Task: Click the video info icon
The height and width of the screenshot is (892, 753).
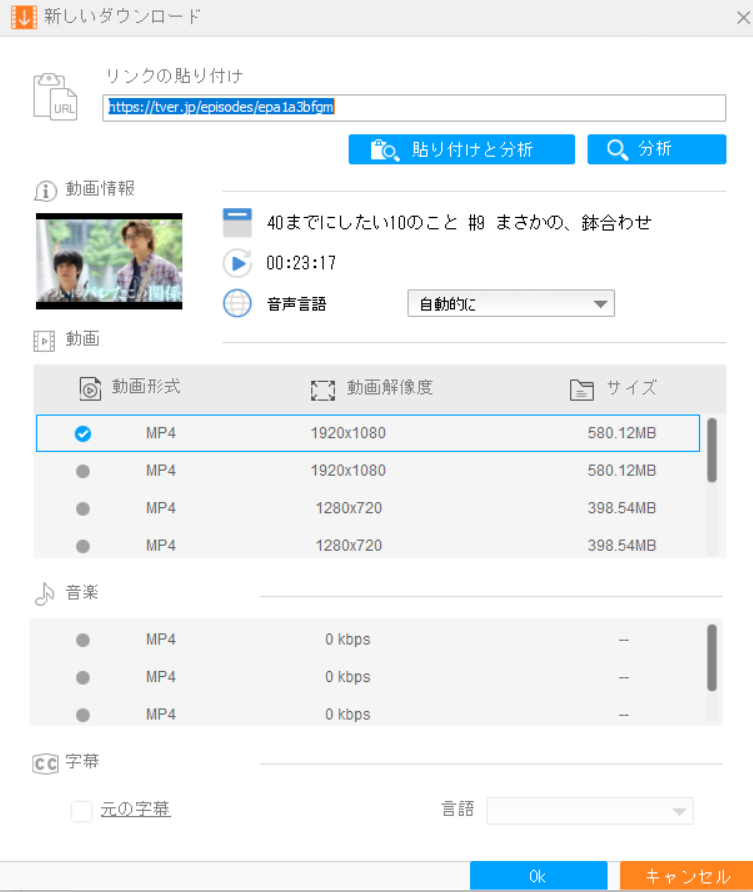Action: [44, 191]
